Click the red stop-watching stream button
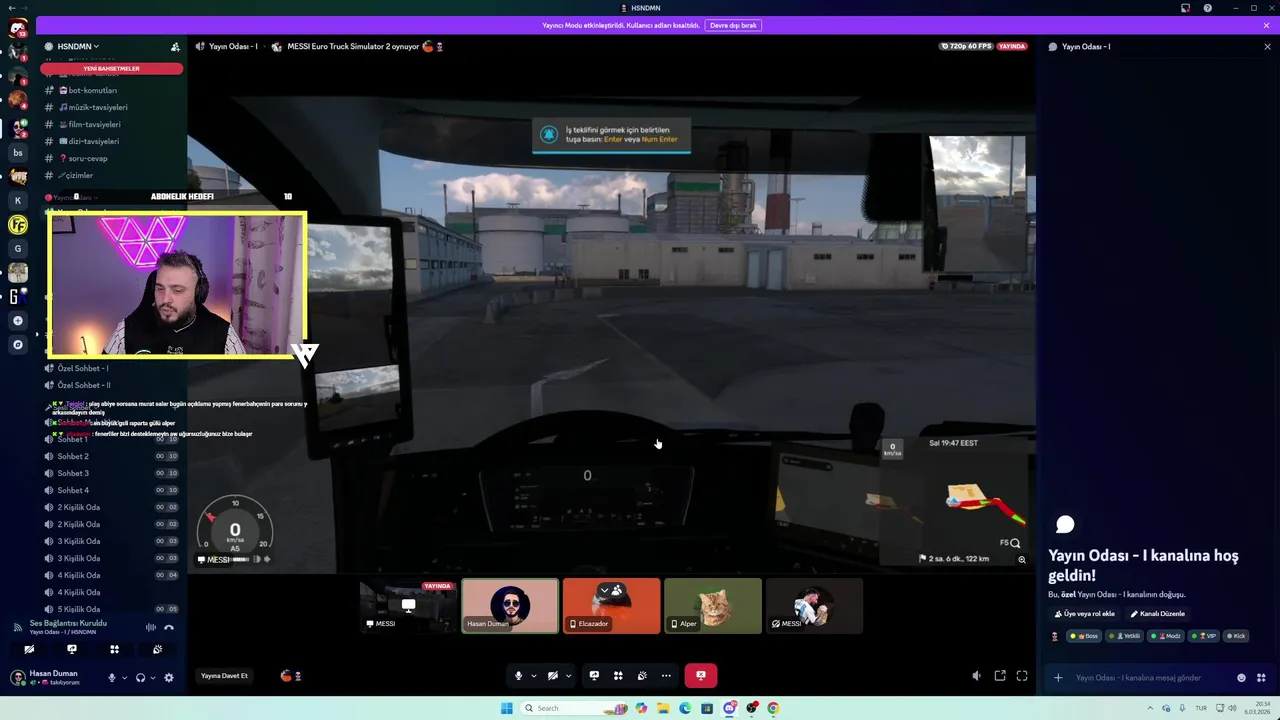Image resolution: width=1280 pixels, height=720 pixels. click(x=701, y=676)
